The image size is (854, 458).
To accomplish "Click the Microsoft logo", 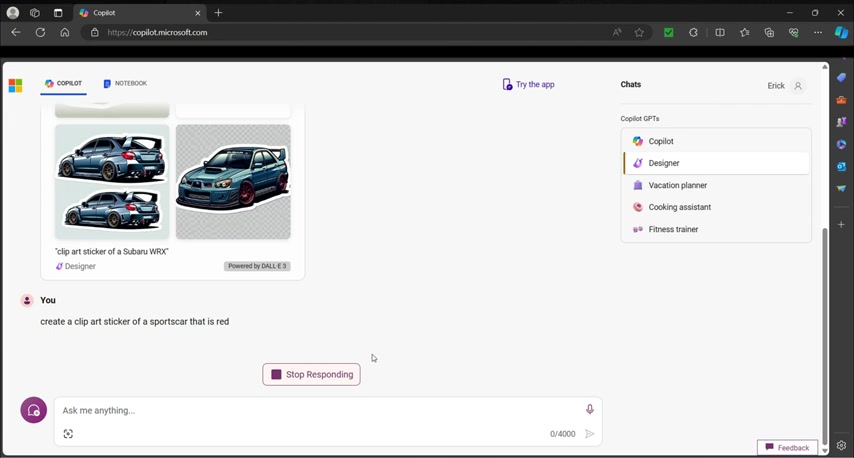I will click(15, 86).
